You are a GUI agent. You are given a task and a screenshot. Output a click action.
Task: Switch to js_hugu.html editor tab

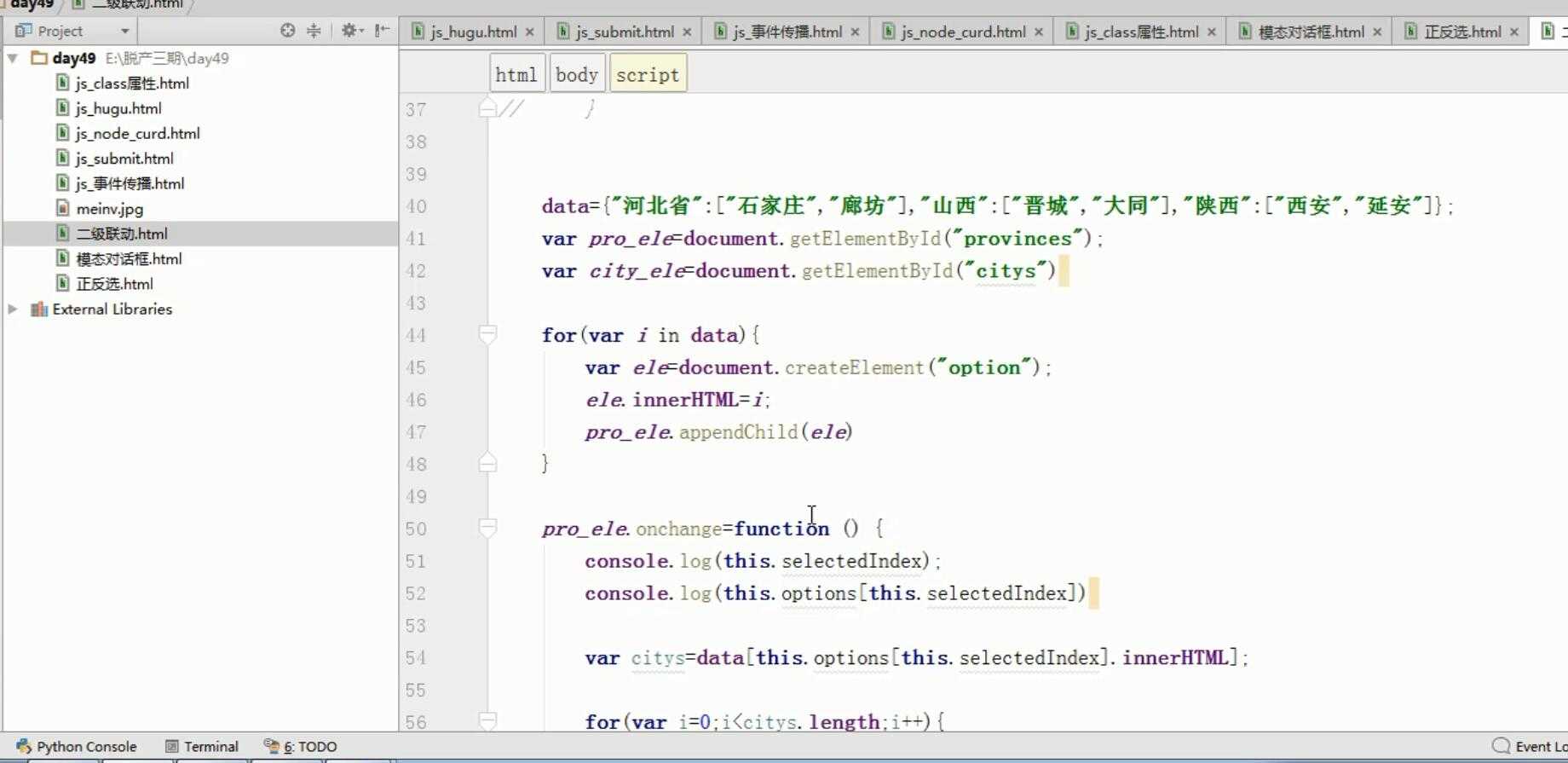click(473, 32)
